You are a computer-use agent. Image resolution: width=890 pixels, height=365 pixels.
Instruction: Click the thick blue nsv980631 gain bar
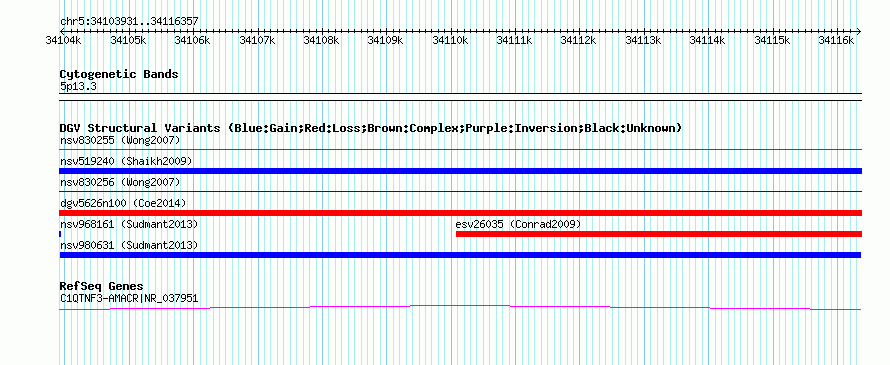[460, 255]
